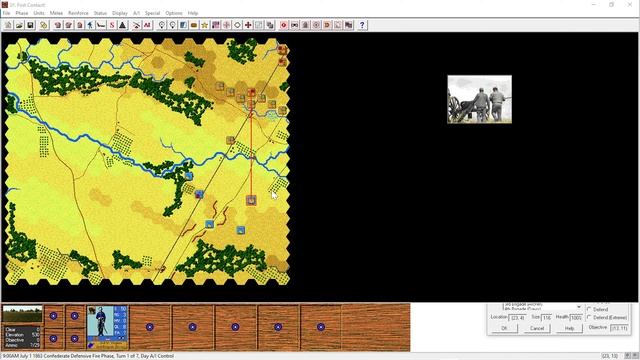Click the Open folder toolbar icon
This screenshot has height=360, width=640.
19,25
